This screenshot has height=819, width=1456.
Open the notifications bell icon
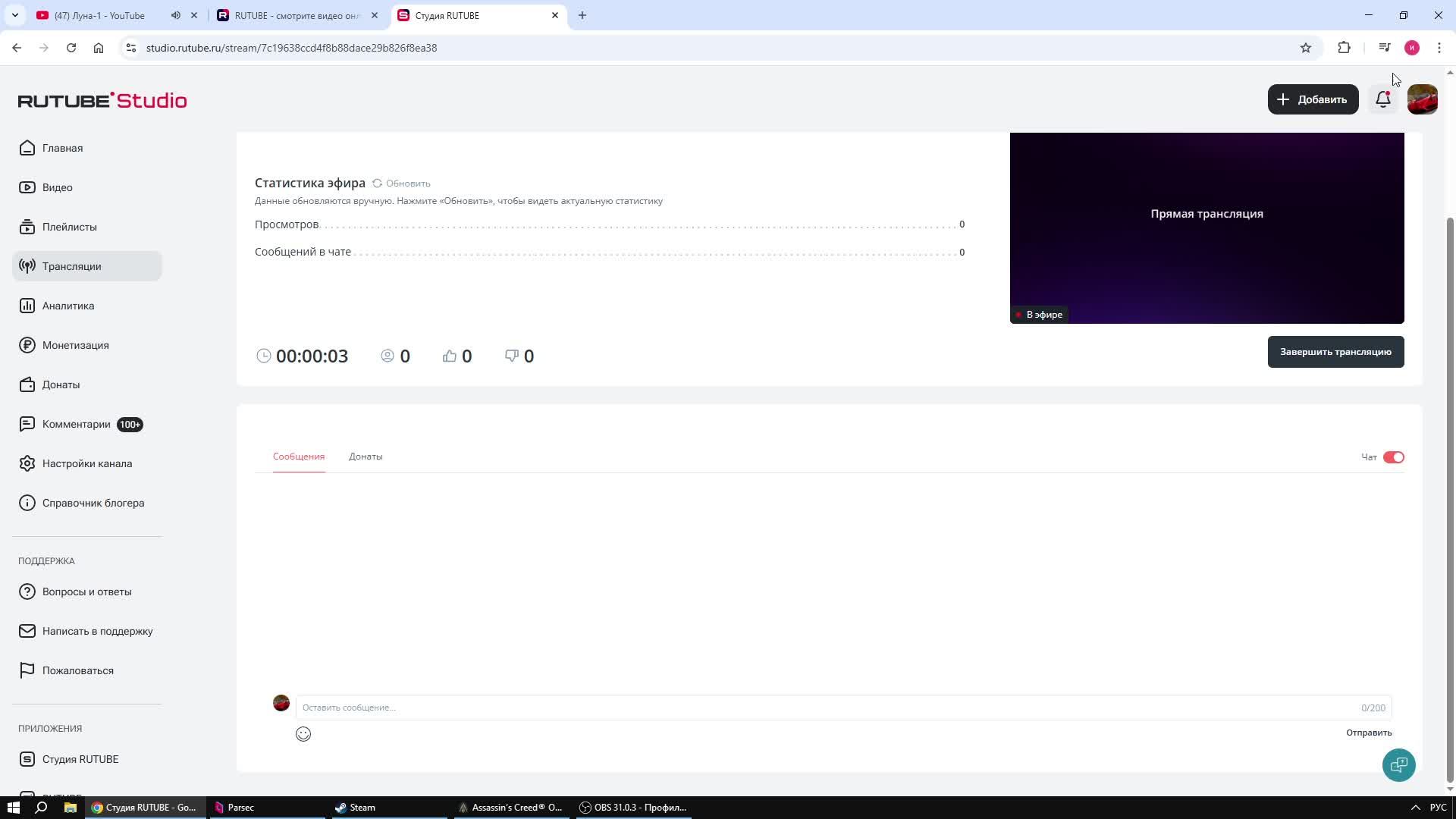click(x=1382, y=99)
